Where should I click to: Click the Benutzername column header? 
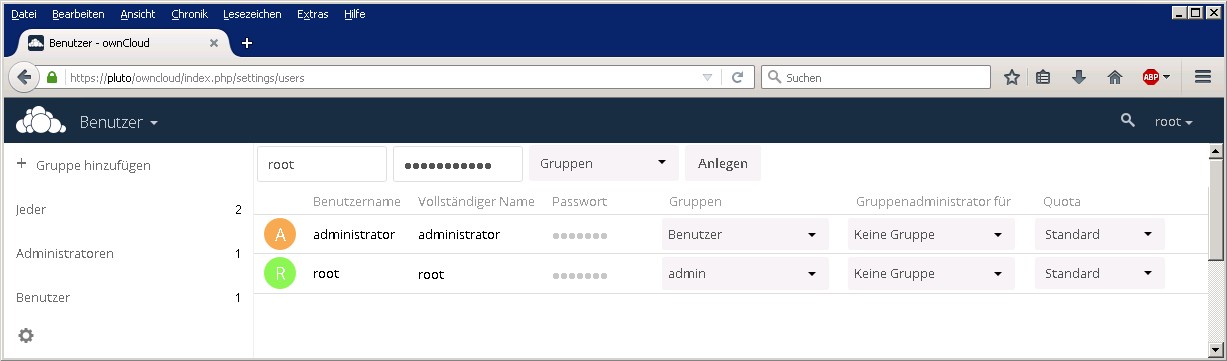point(357,202)
